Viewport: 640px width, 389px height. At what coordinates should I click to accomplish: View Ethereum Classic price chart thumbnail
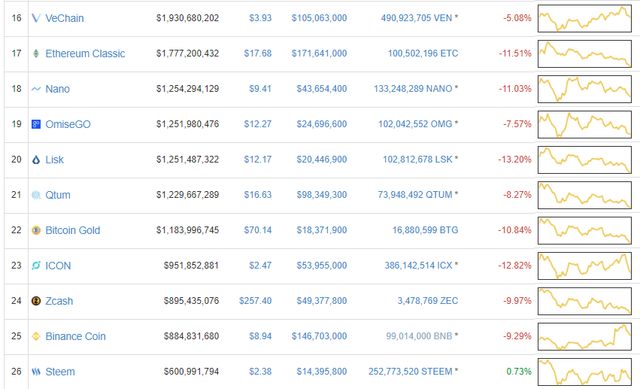(x=584, y=53)
